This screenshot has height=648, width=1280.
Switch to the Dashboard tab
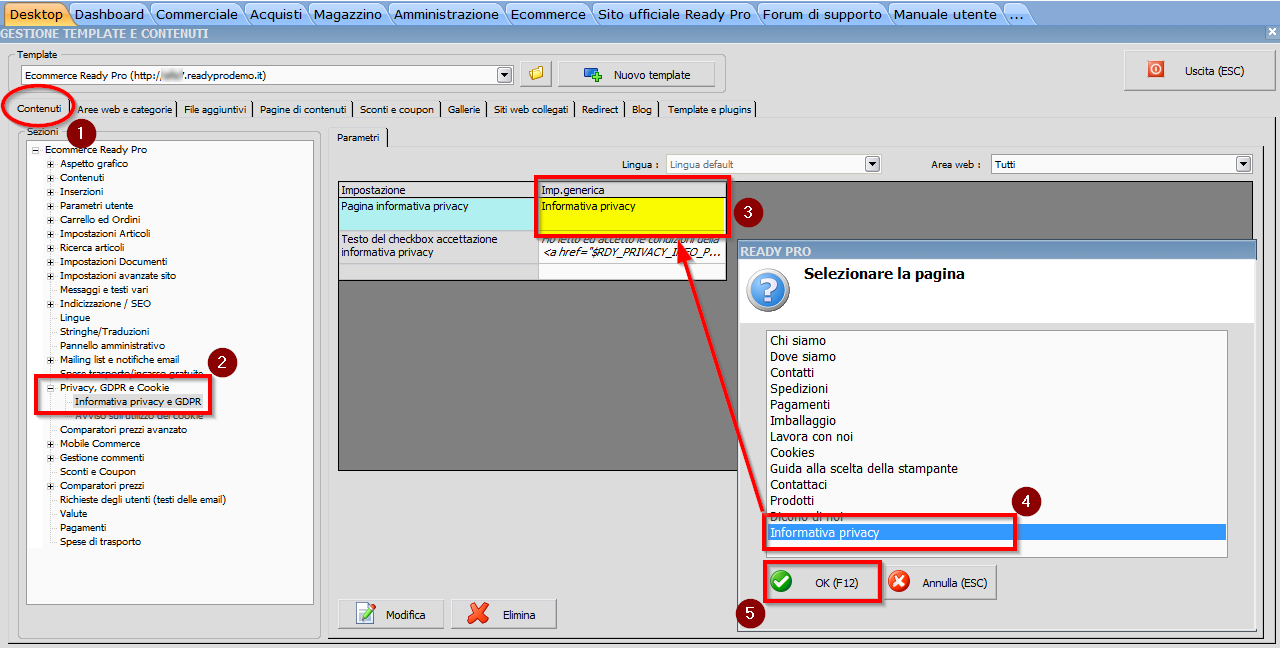pyautogui.click(x=109, y=14)
